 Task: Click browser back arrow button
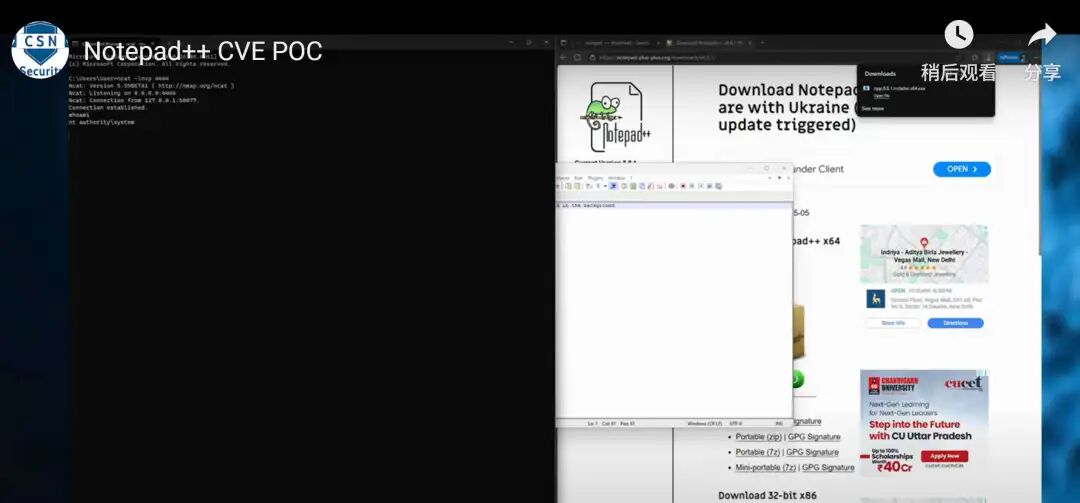click(563, 58)
